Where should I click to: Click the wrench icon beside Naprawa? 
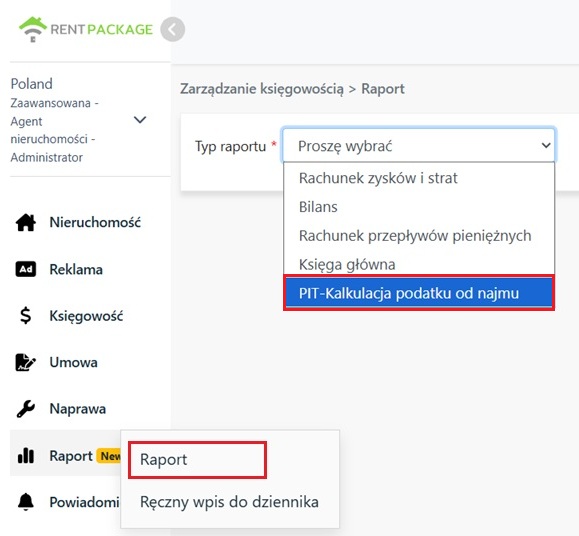pos(26,409)
